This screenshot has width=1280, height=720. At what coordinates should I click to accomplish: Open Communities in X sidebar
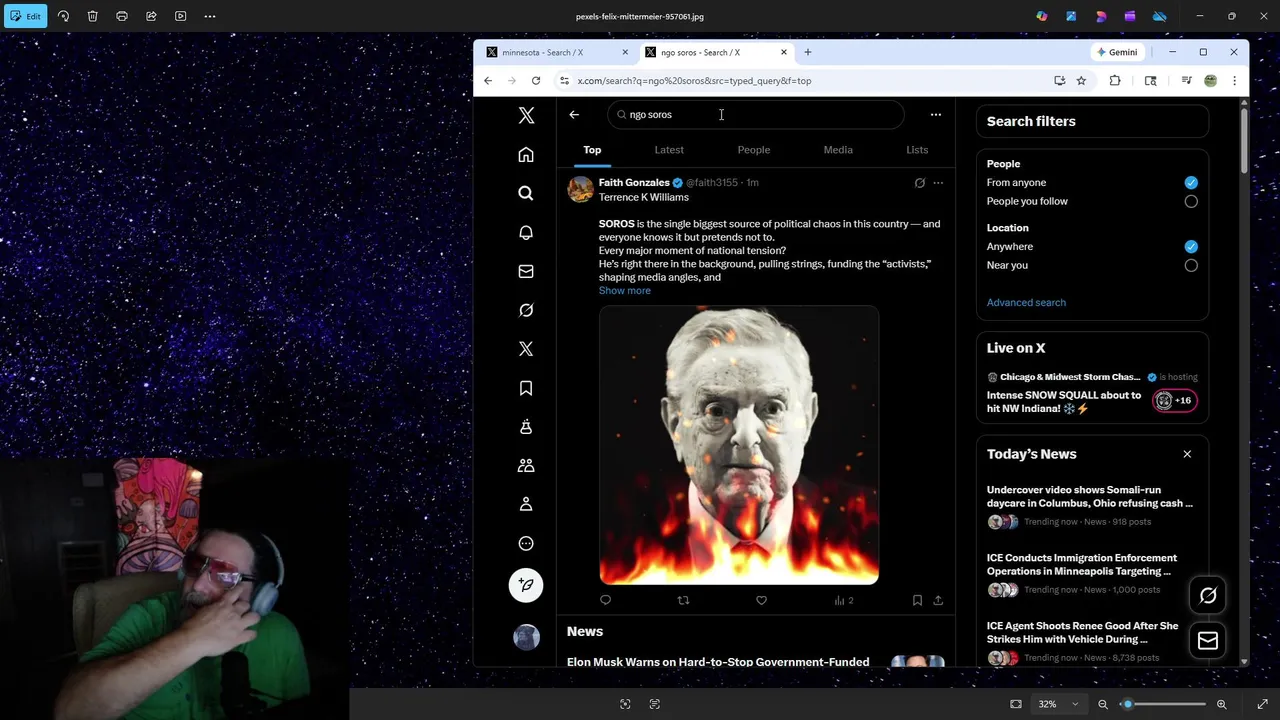point(526,466)
